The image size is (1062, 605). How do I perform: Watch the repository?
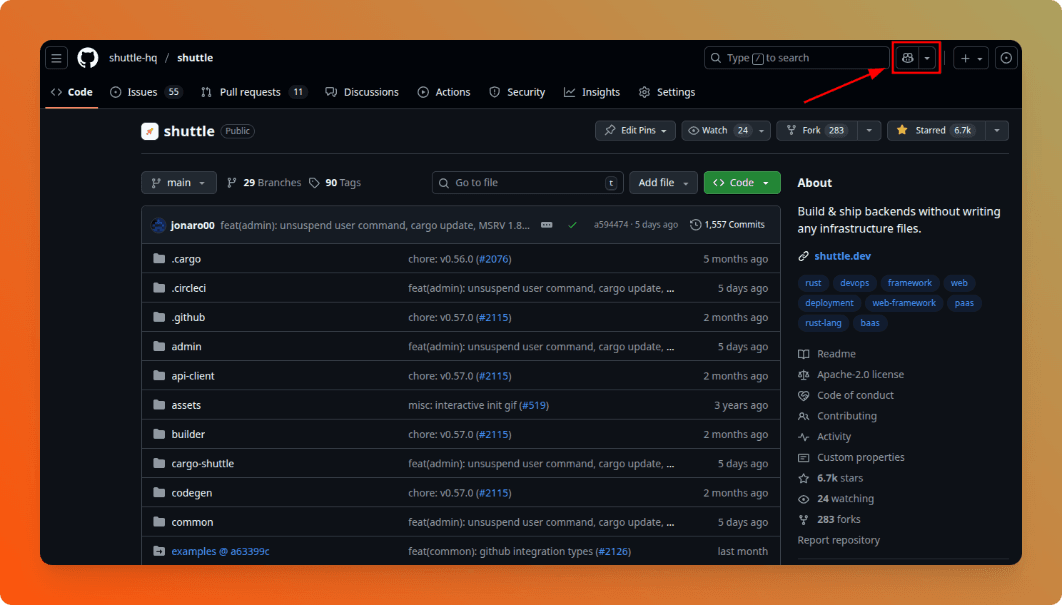tap(718, 130)
